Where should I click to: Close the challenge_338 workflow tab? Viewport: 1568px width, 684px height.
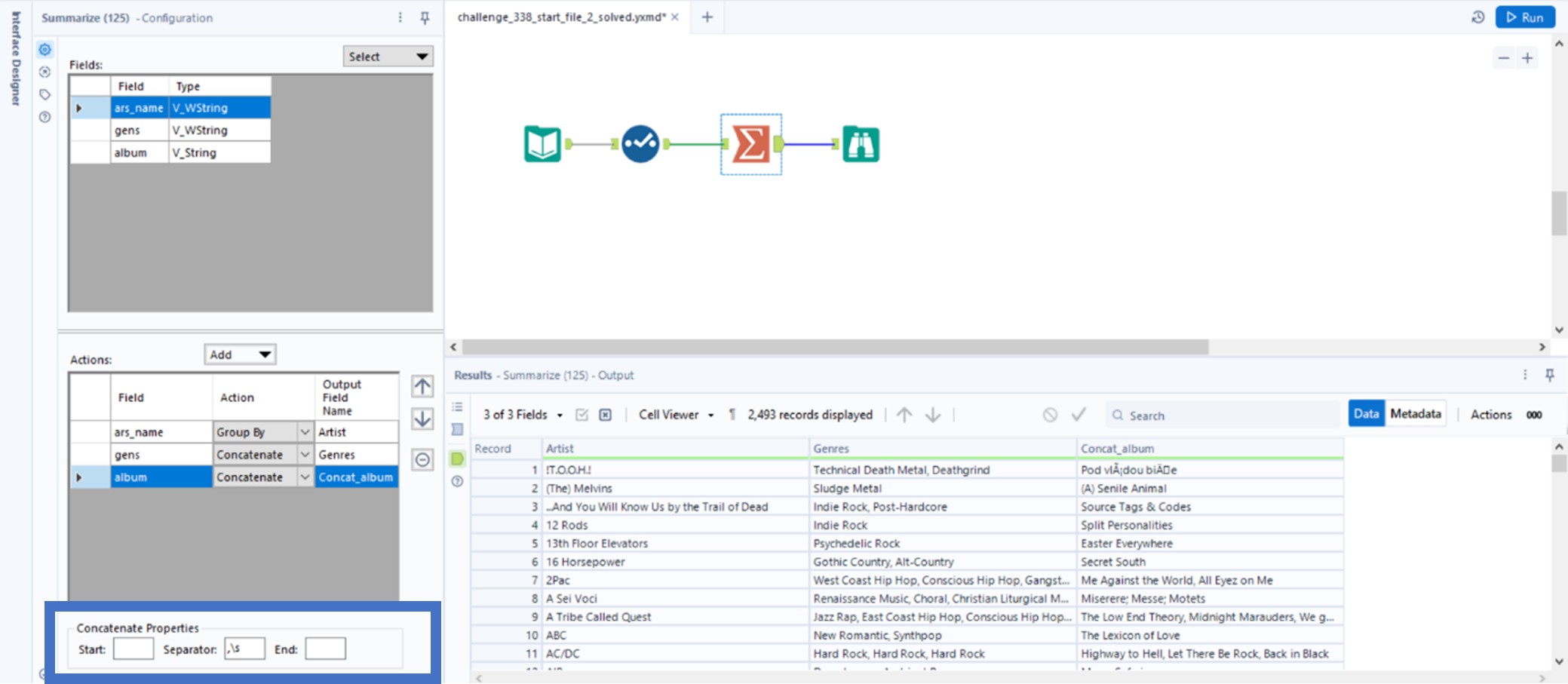675,17
